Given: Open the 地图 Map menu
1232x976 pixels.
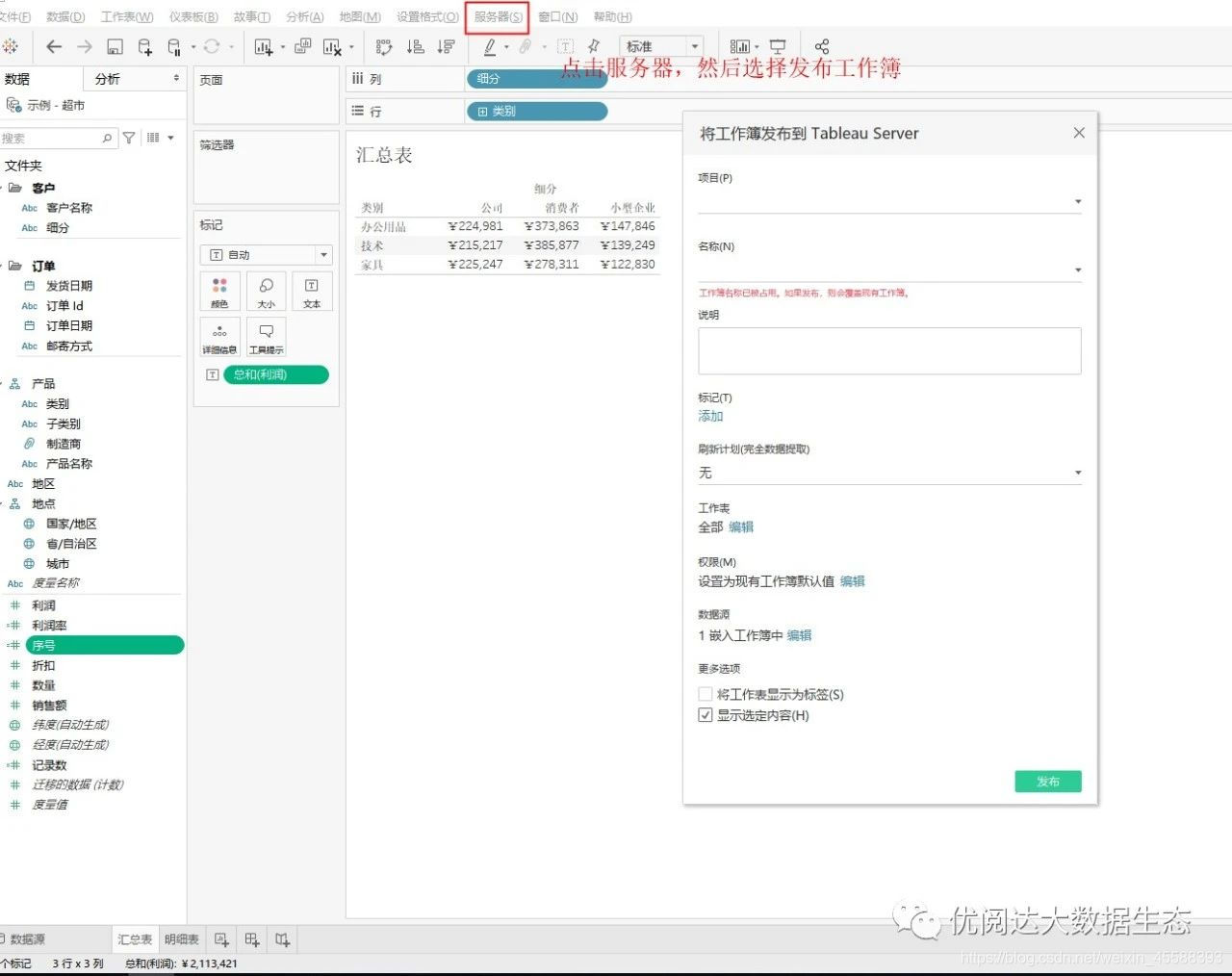Looking at the screenshot, I should (360, 16).
